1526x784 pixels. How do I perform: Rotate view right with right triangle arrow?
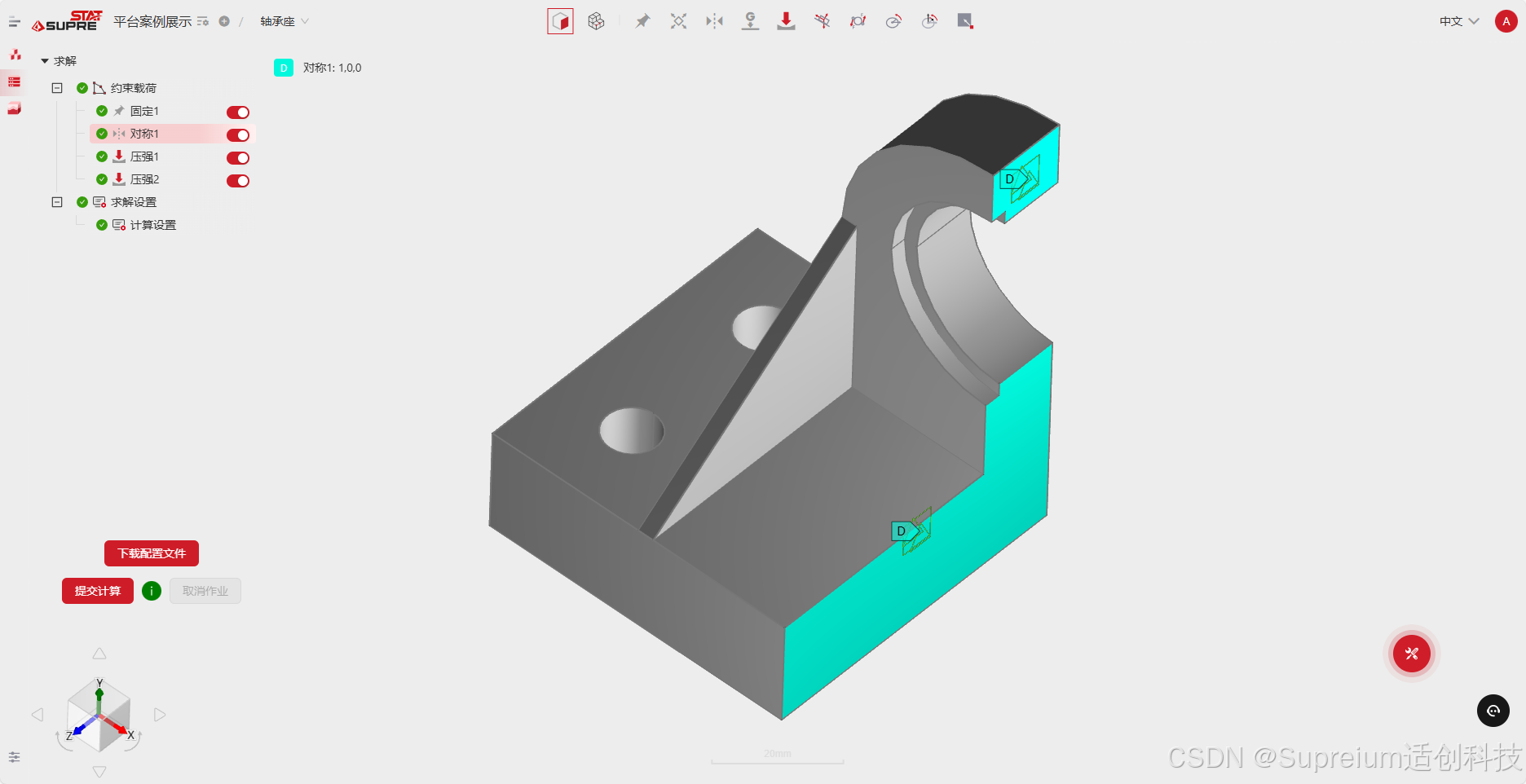pyautogui.click(x=160, y=715)
